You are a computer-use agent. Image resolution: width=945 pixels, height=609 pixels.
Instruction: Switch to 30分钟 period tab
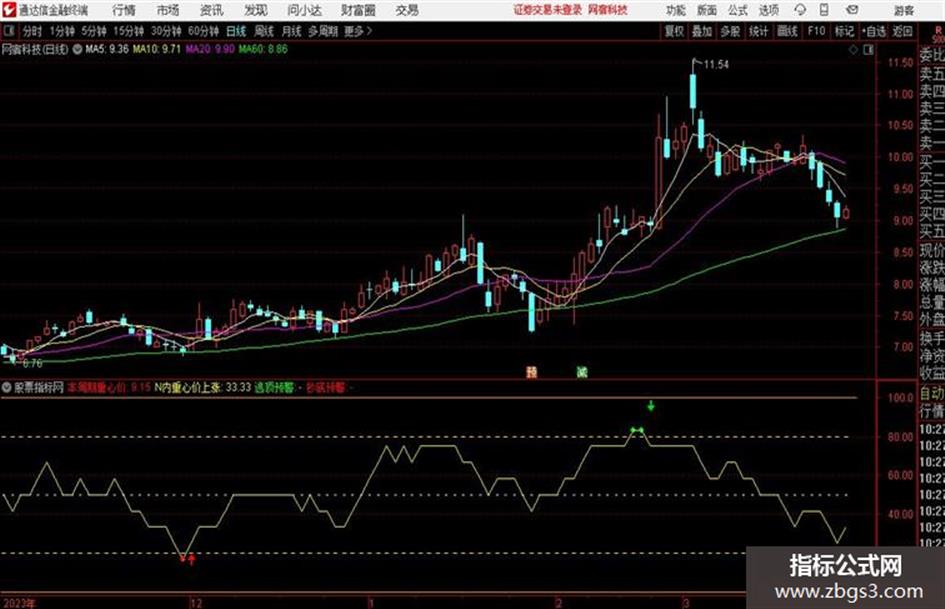166,31
